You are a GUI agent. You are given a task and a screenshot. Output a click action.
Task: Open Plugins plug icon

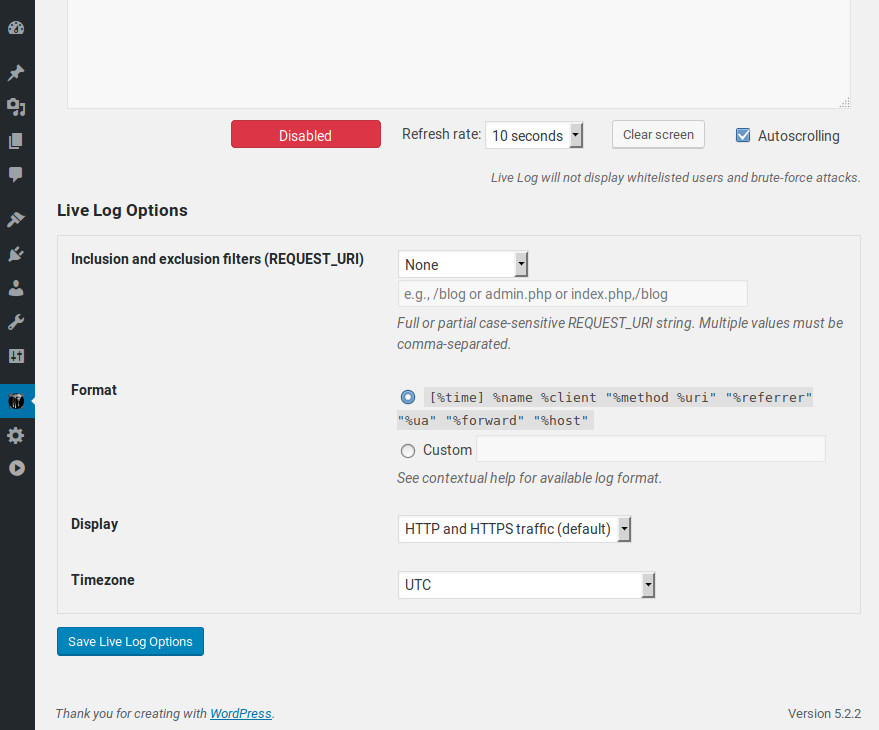tap(16, 254)
